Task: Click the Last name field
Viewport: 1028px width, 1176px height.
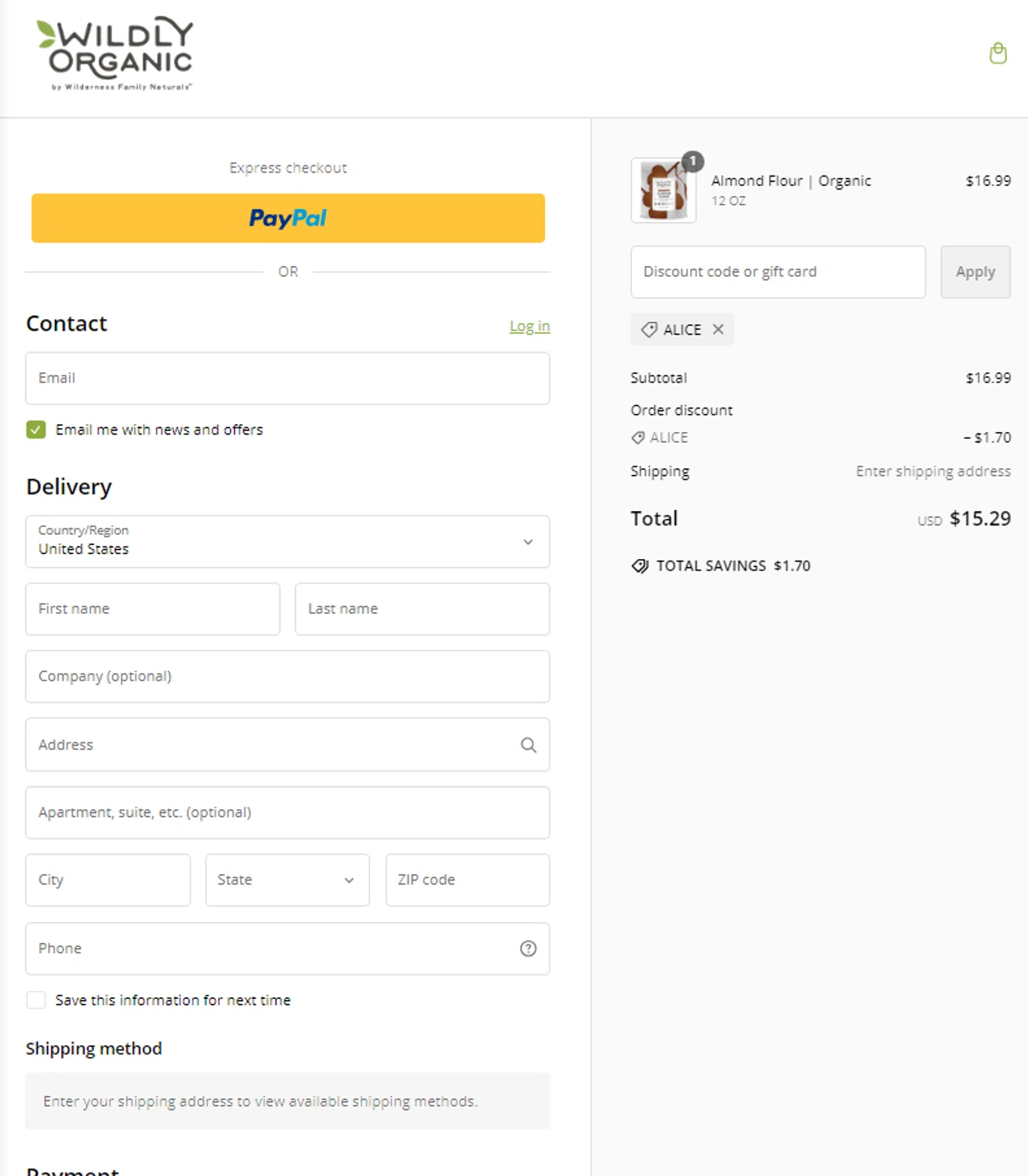Action: click(422, 609)
